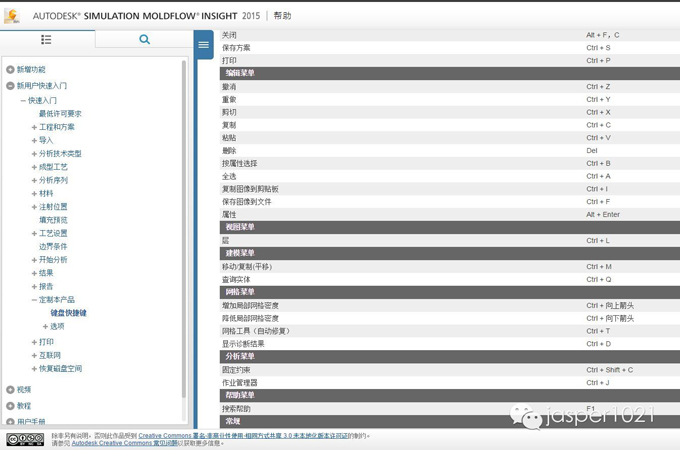
Task: Expand the 视频 circle plus icon
Action: [x=10, y=390]
